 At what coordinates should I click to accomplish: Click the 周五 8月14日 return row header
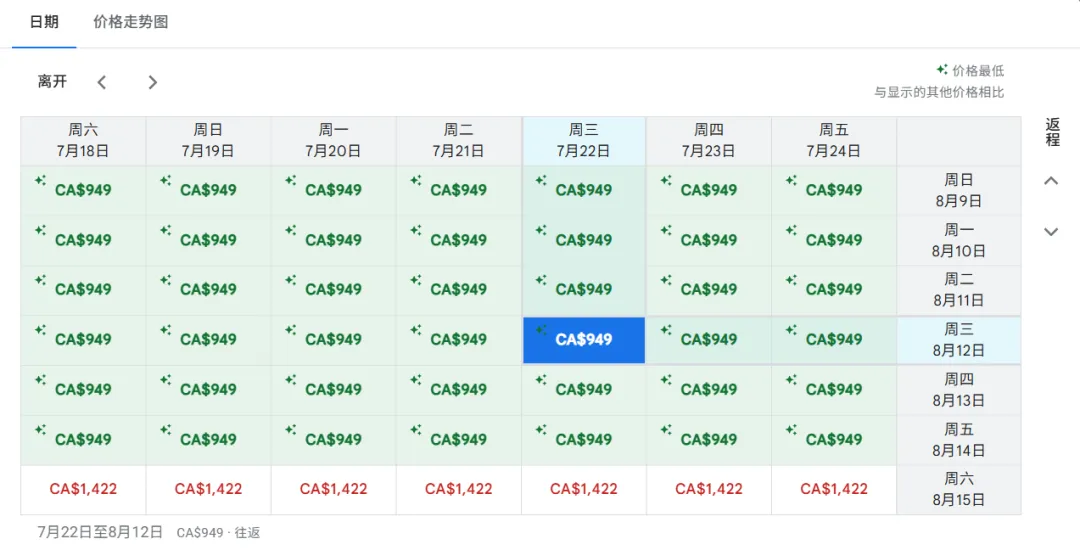[x=959, y=440]
